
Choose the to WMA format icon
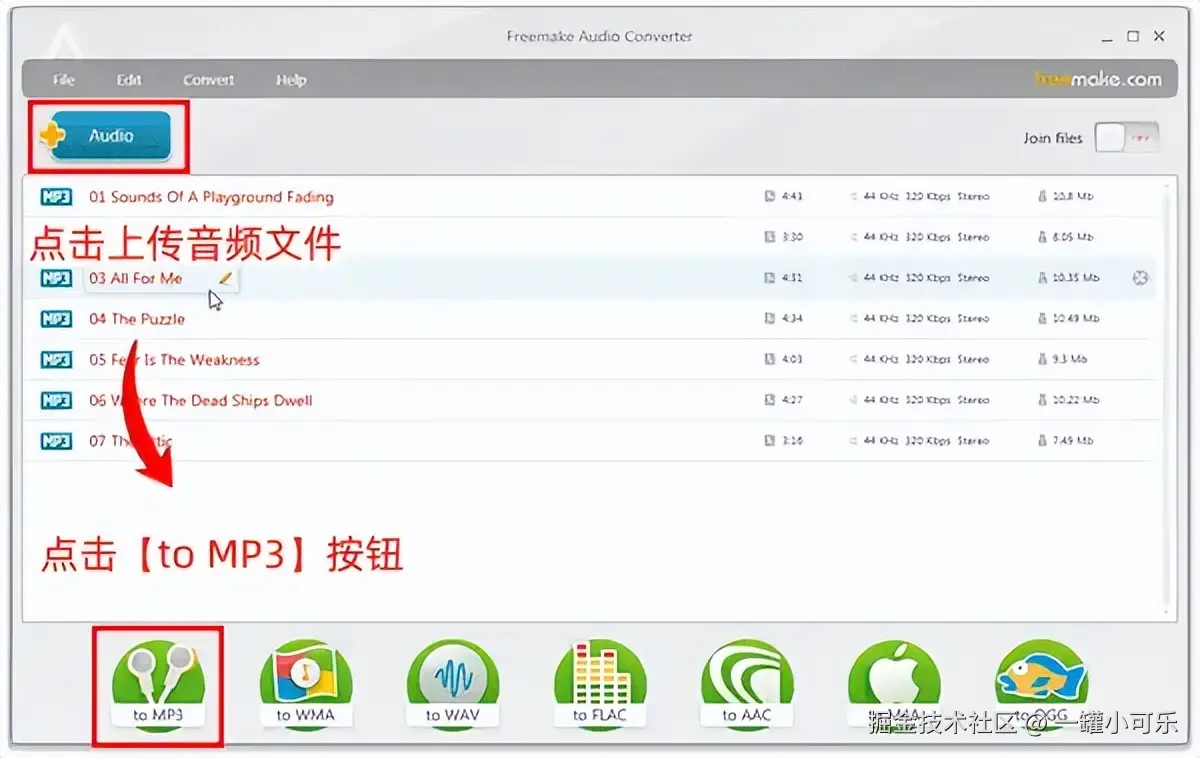click(306, 685)
